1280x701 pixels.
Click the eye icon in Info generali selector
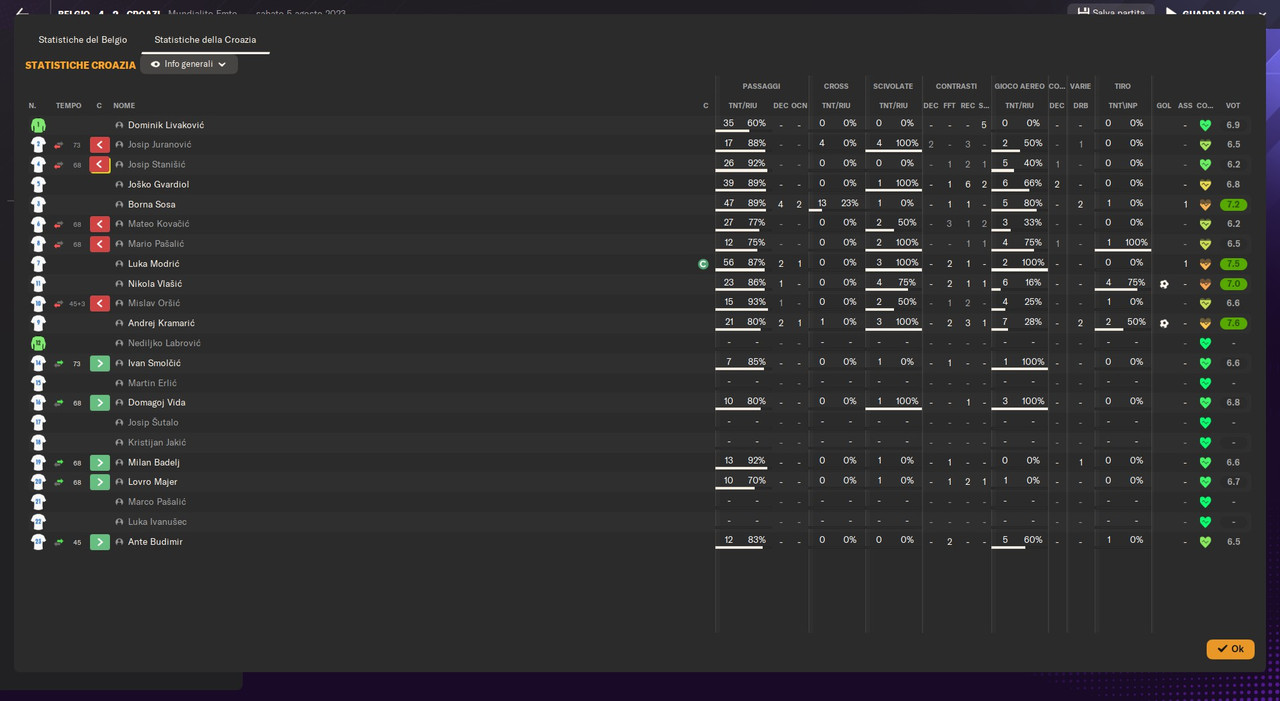coord(155,64)
